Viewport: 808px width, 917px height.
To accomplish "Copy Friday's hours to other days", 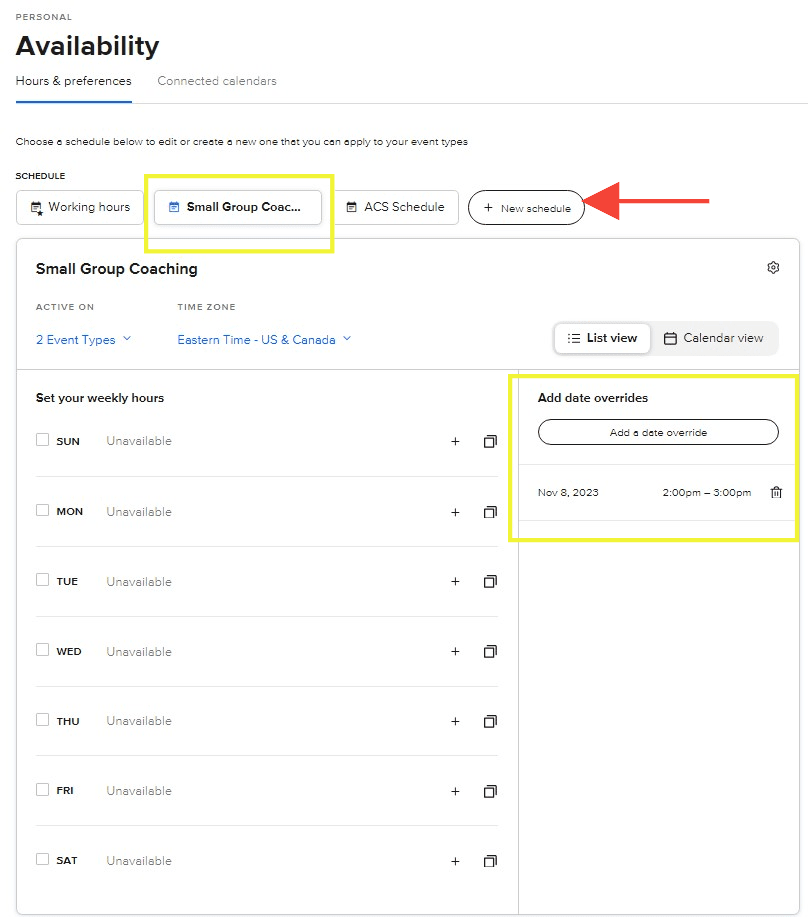I will pos(490,791).
